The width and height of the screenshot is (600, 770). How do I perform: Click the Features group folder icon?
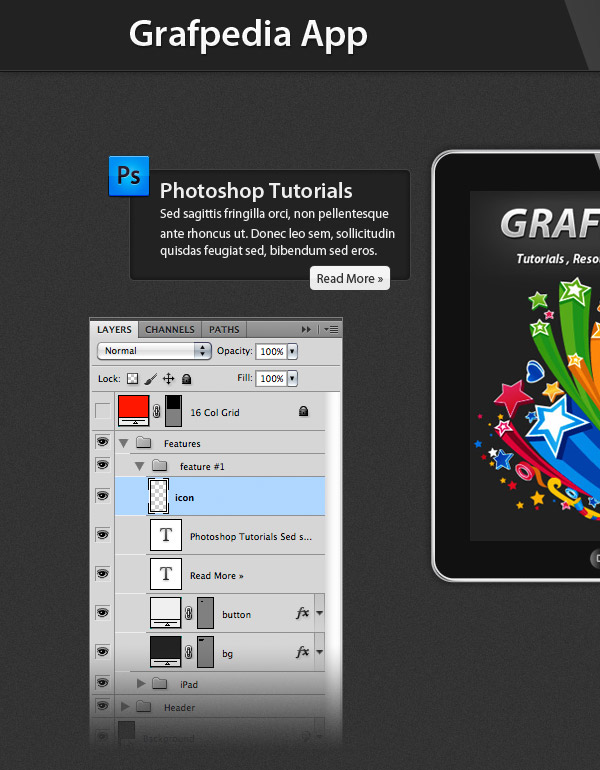143,442
